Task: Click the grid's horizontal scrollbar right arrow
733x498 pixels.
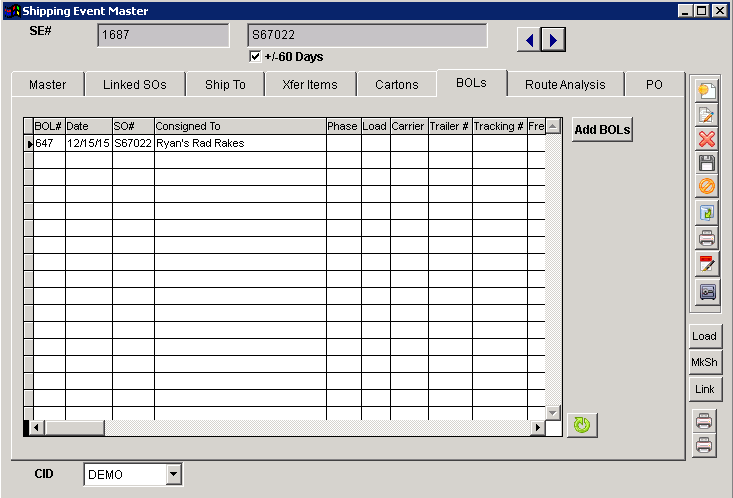Action: click(537, 428)
